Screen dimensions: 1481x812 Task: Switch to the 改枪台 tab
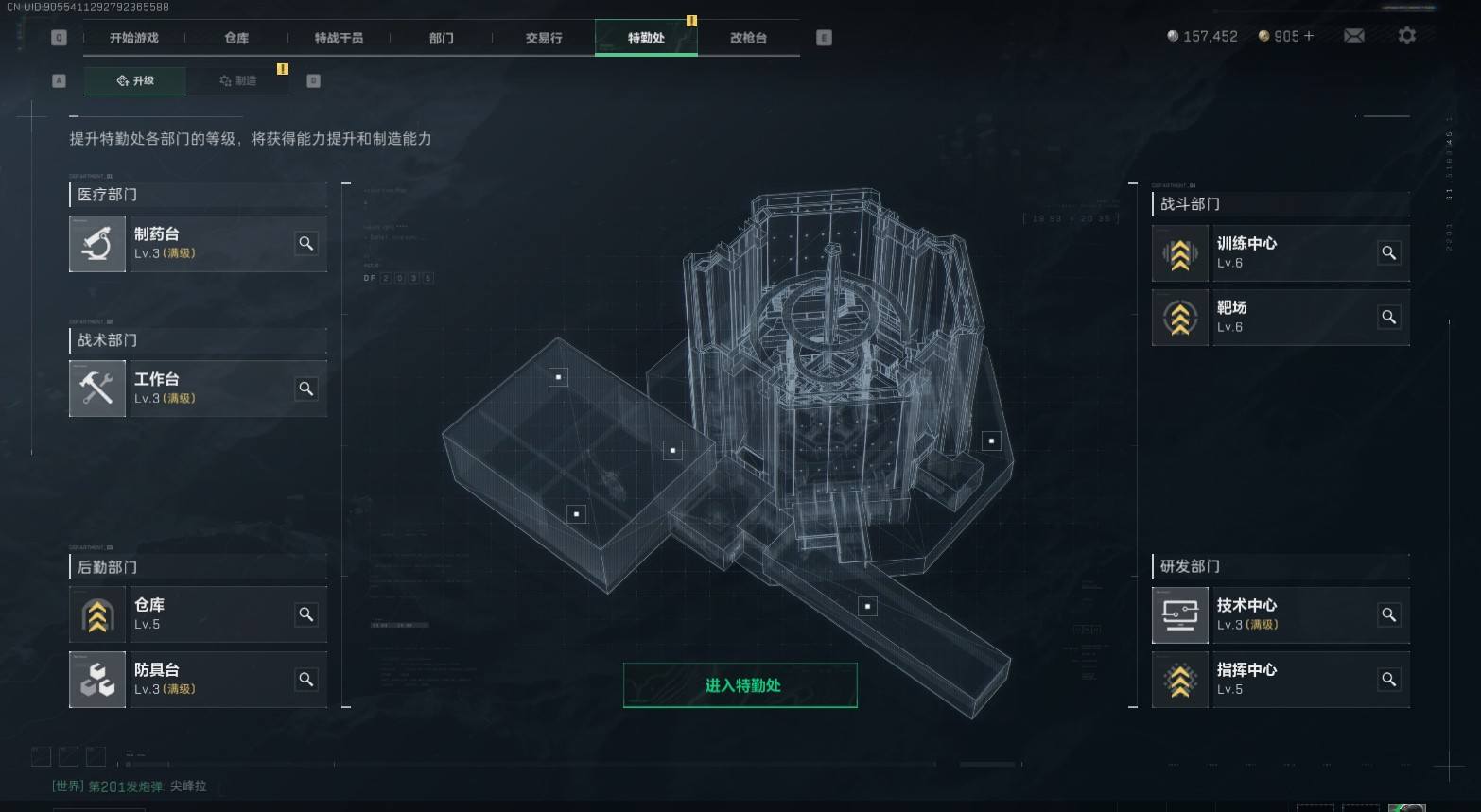[748, 38]
